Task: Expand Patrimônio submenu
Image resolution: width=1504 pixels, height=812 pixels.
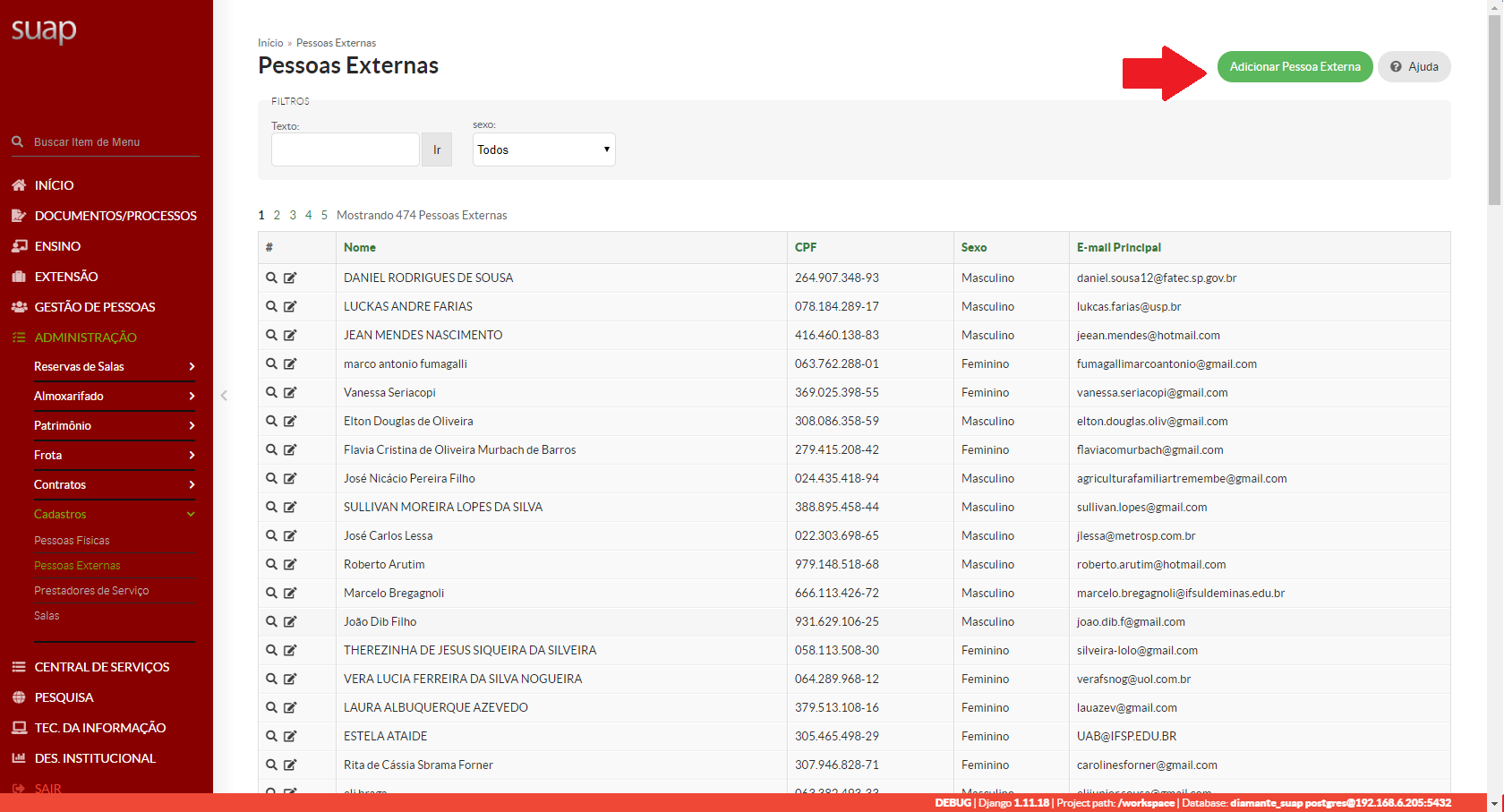Action: tap(115, 425)
